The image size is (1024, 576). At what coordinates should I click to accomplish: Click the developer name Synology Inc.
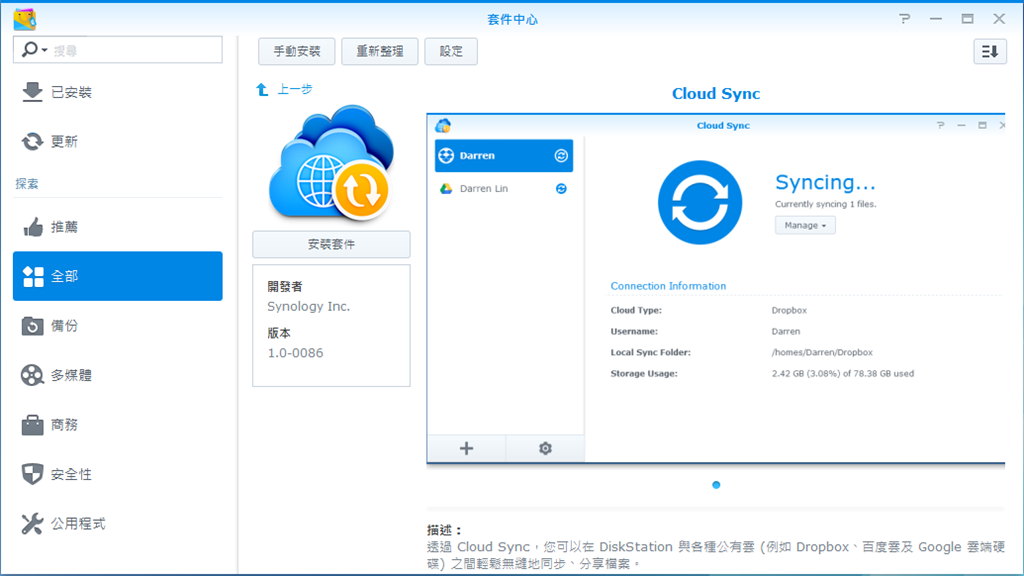pos(308,306)
